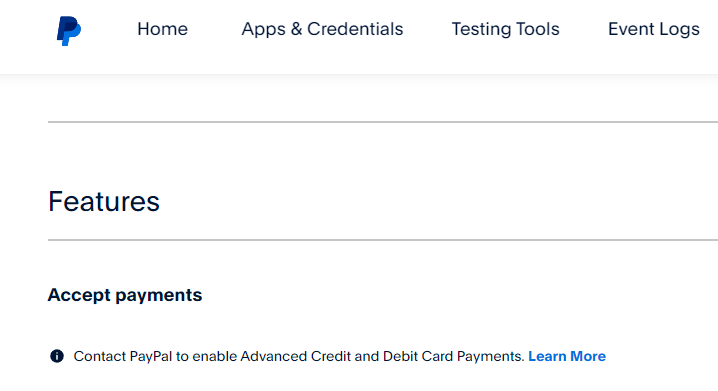The image size is (718, 391).
Task: Click the Contact PayPal notice text
Action: click(x=299, y=356)
